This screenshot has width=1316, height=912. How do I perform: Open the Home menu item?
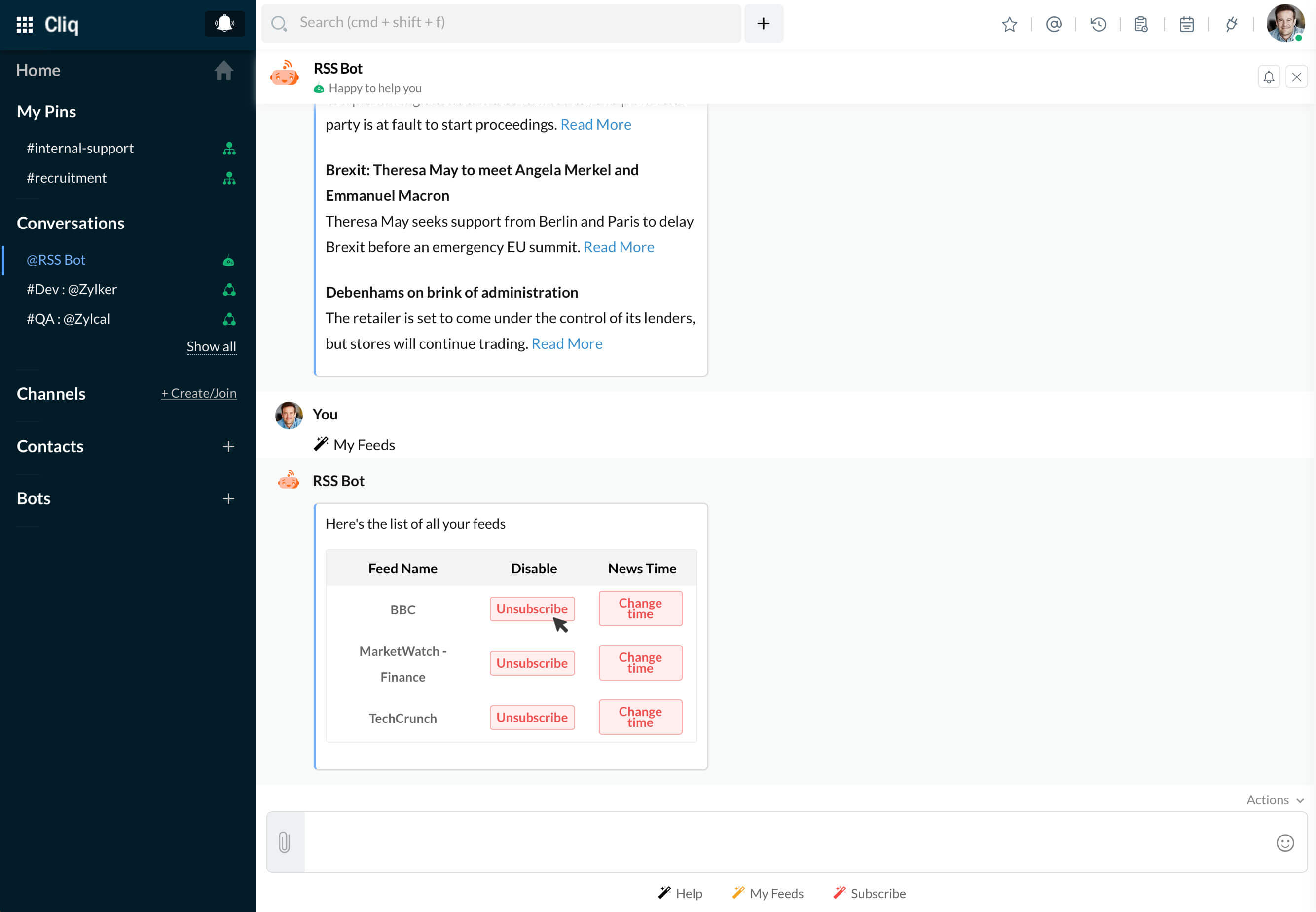[38, 70]
